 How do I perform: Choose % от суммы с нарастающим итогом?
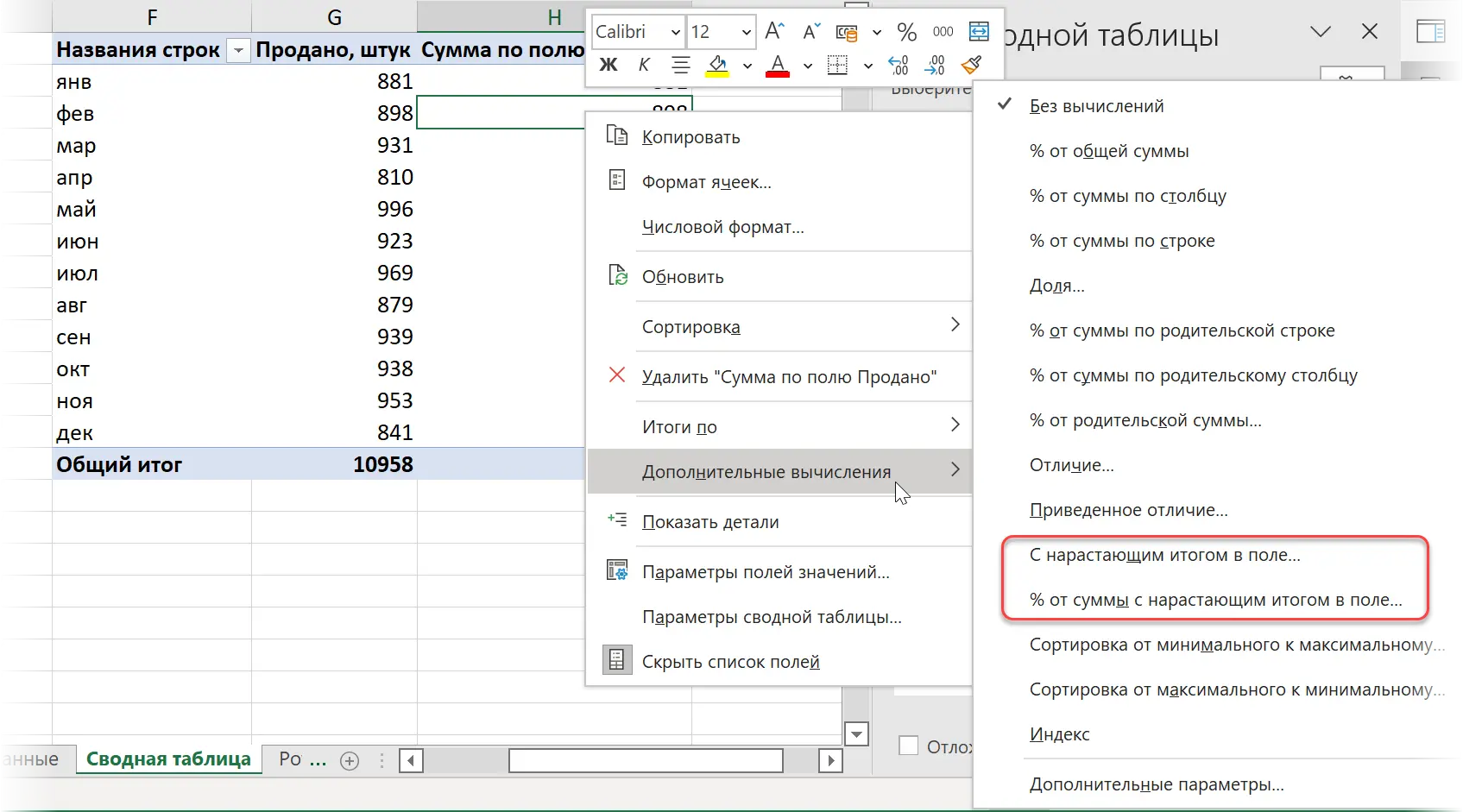(1215, 600)
